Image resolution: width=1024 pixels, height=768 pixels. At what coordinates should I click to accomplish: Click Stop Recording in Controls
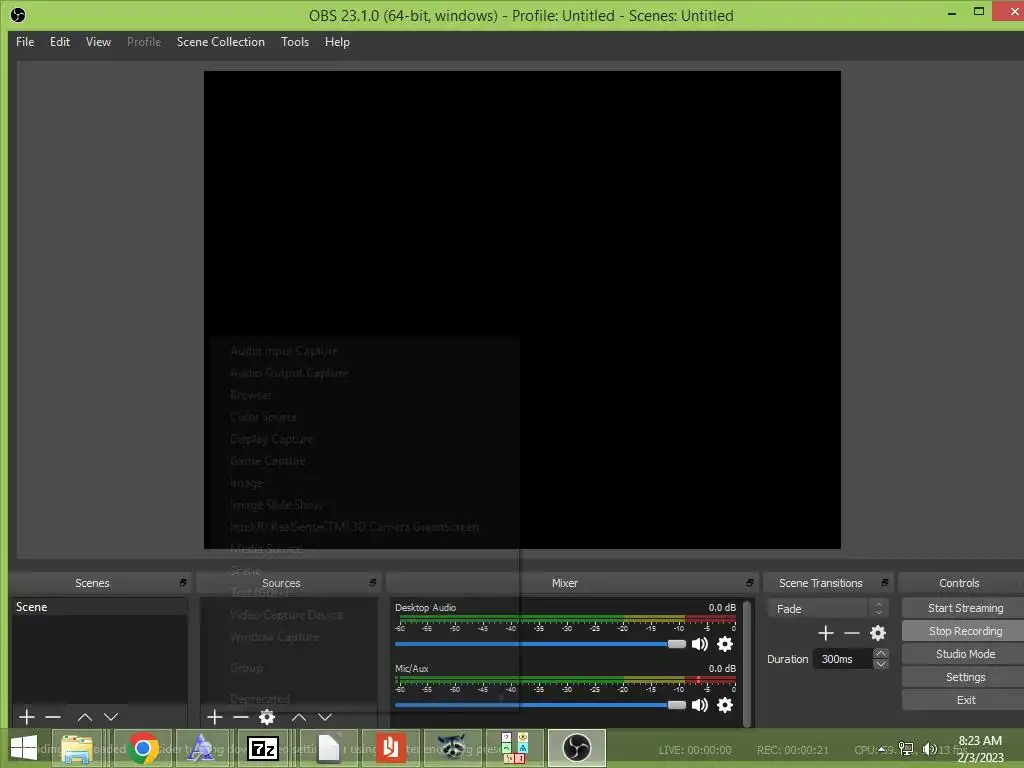point(964,631)
